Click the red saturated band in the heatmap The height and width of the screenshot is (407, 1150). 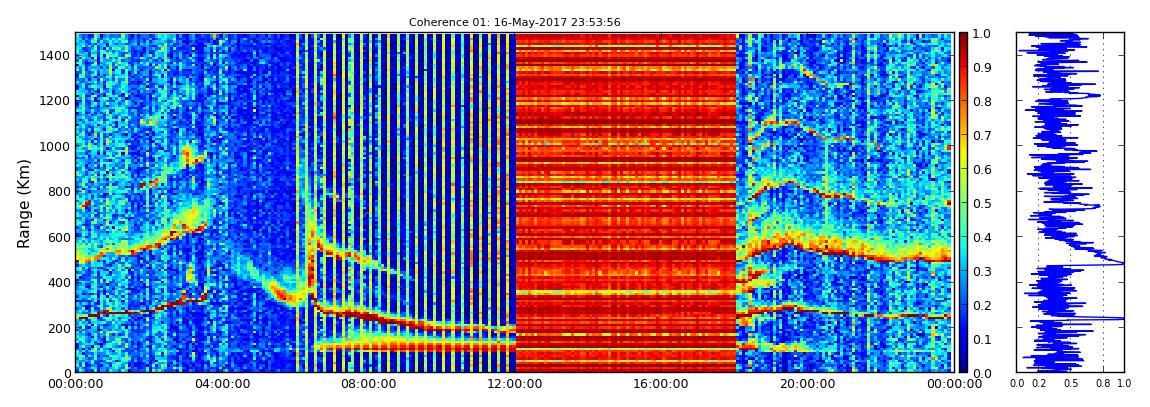(x=626, y=203)
